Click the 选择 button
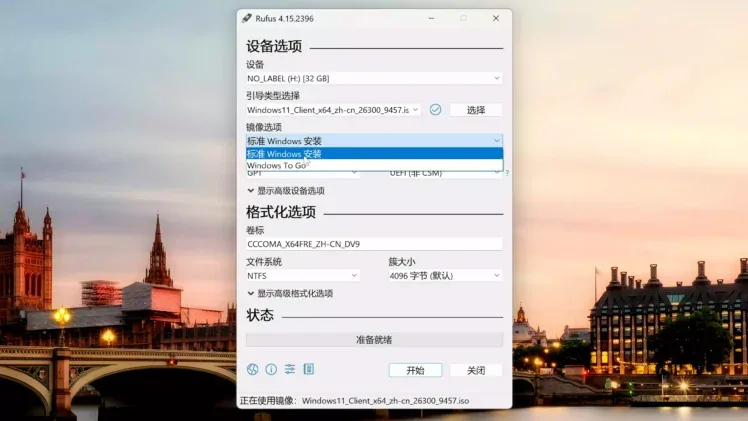The width and height of the screenshot is (748, 421). [476, 110]
